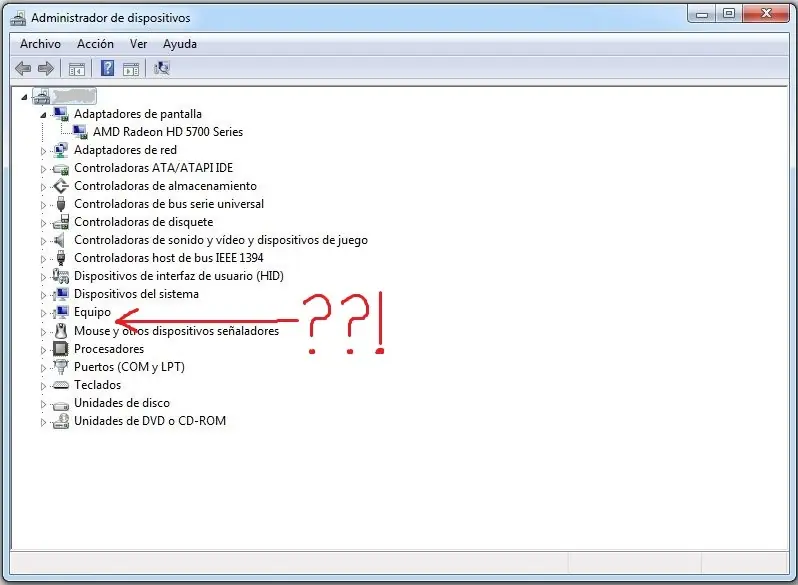Expand Adaptadores de red
The height and width of the screenshot is (585, 798).
[43, 151]
